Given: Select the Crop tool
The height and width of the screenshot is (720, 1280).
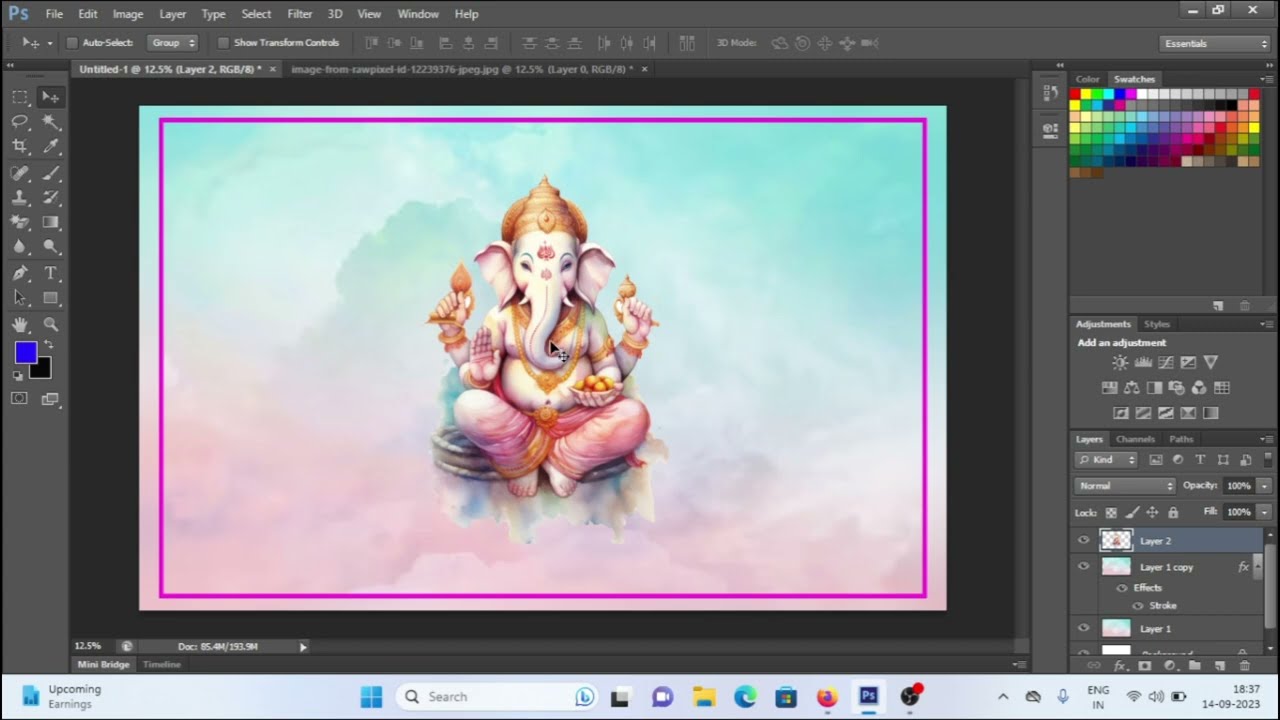Looking at the screenshot, I should coord(20,147).
